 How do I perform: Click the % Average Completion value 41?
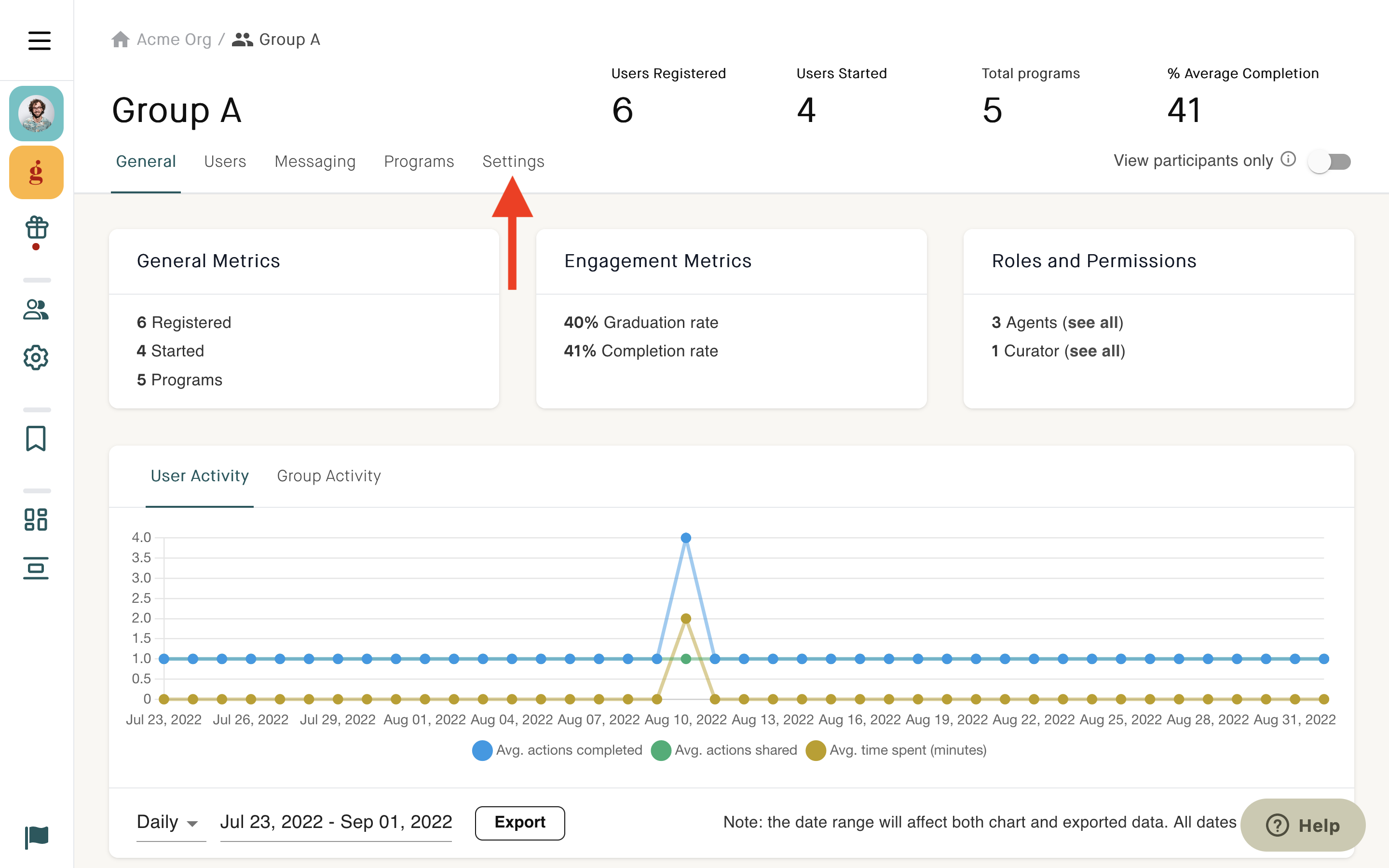[x=1184, y=110]
